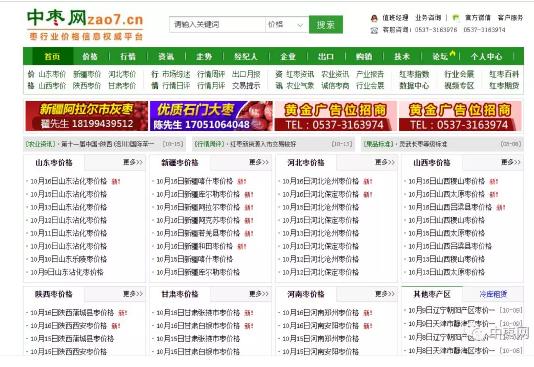Select the 其他枣产区 tab
The image size is (534, 367).
[x=432, y=294]
